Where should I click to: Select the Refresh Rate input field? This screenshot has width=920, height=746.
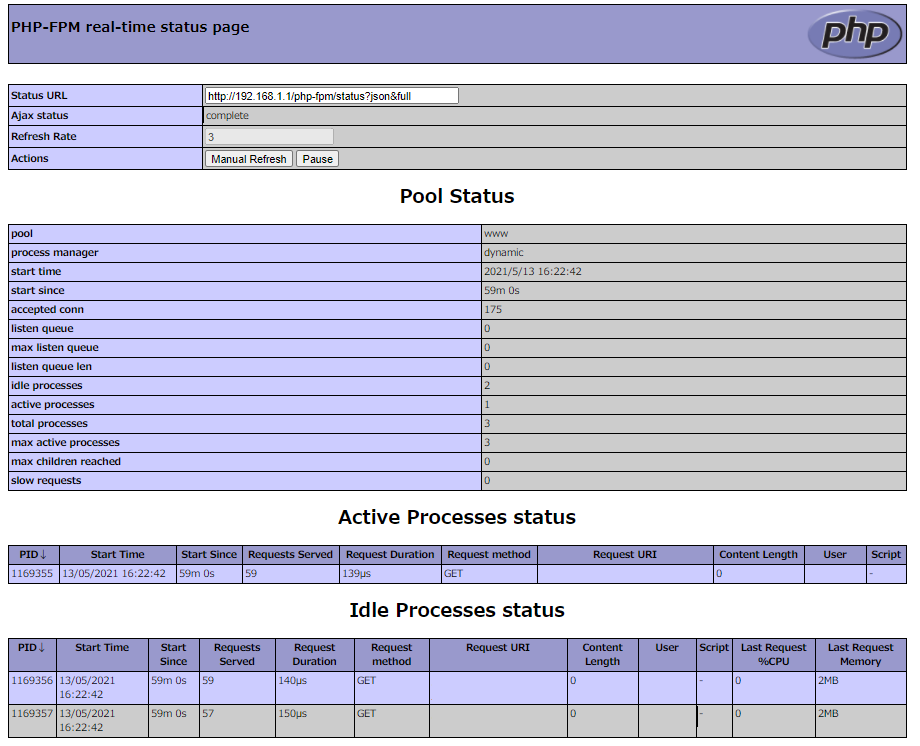(267, 136)
